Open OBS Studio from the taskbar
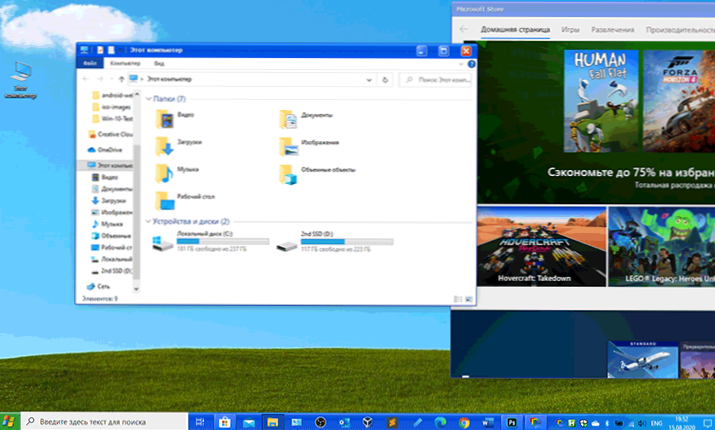The image size is (715, 430). click(321, 422)
